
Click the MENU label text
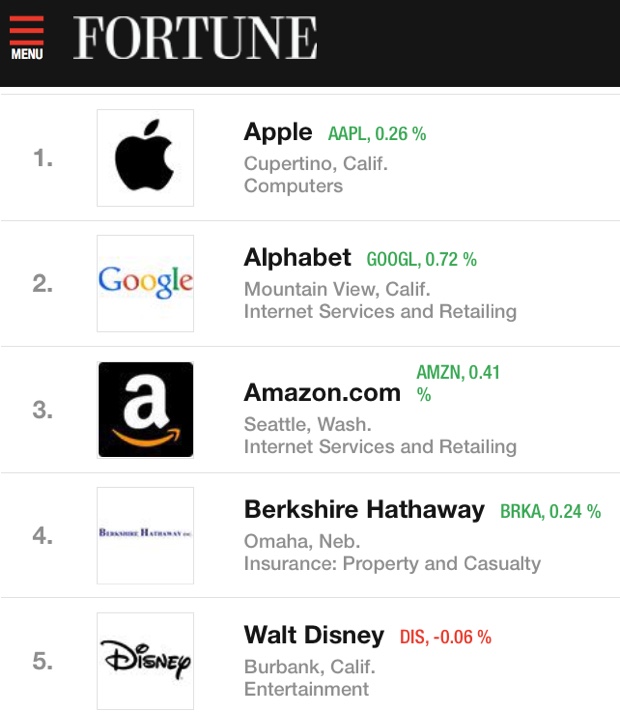click(x=27, y=54)
